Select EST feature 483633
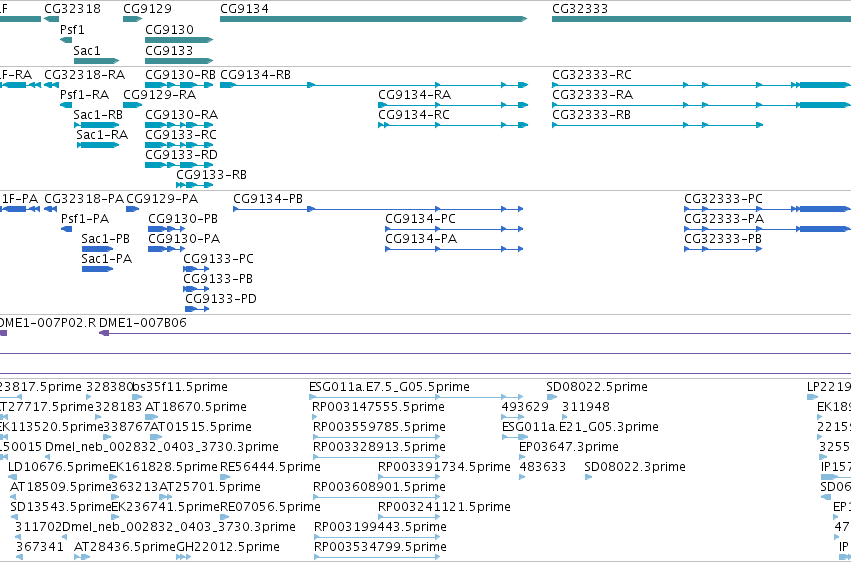 pyautogui.click(x=522, y=477)
